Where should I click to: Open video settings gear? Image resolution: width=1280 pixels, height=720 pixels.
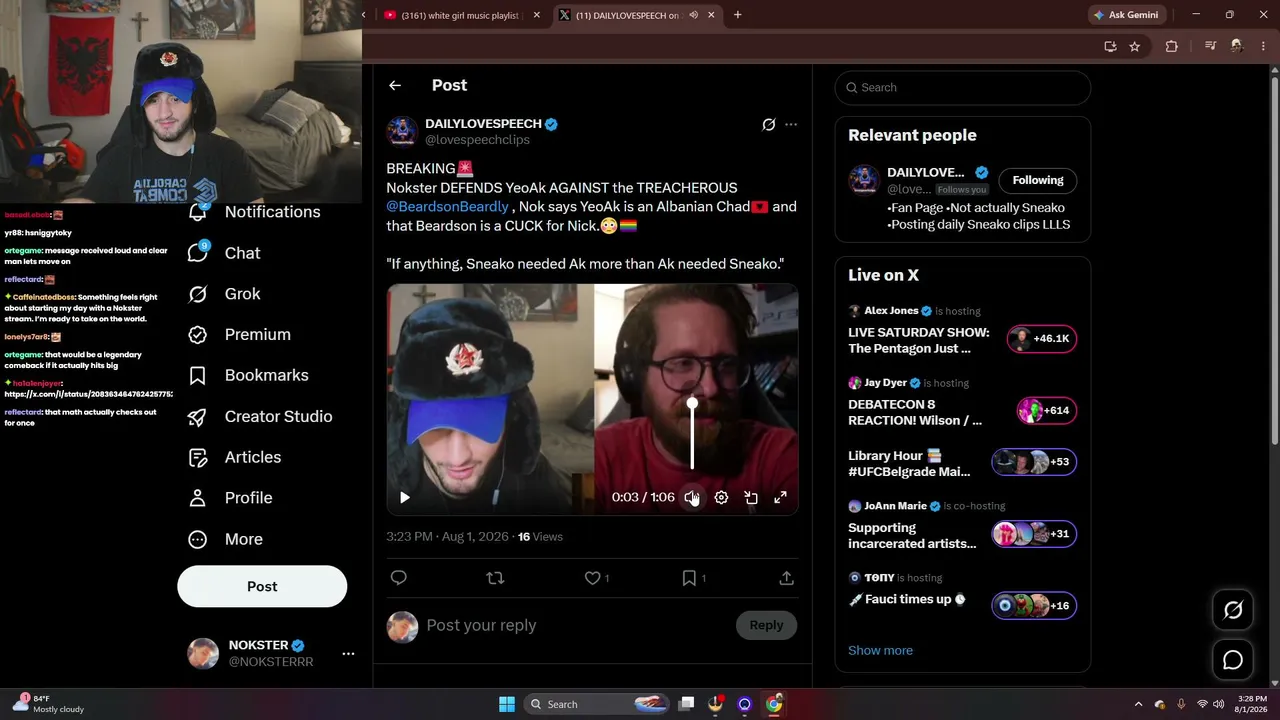721,497
